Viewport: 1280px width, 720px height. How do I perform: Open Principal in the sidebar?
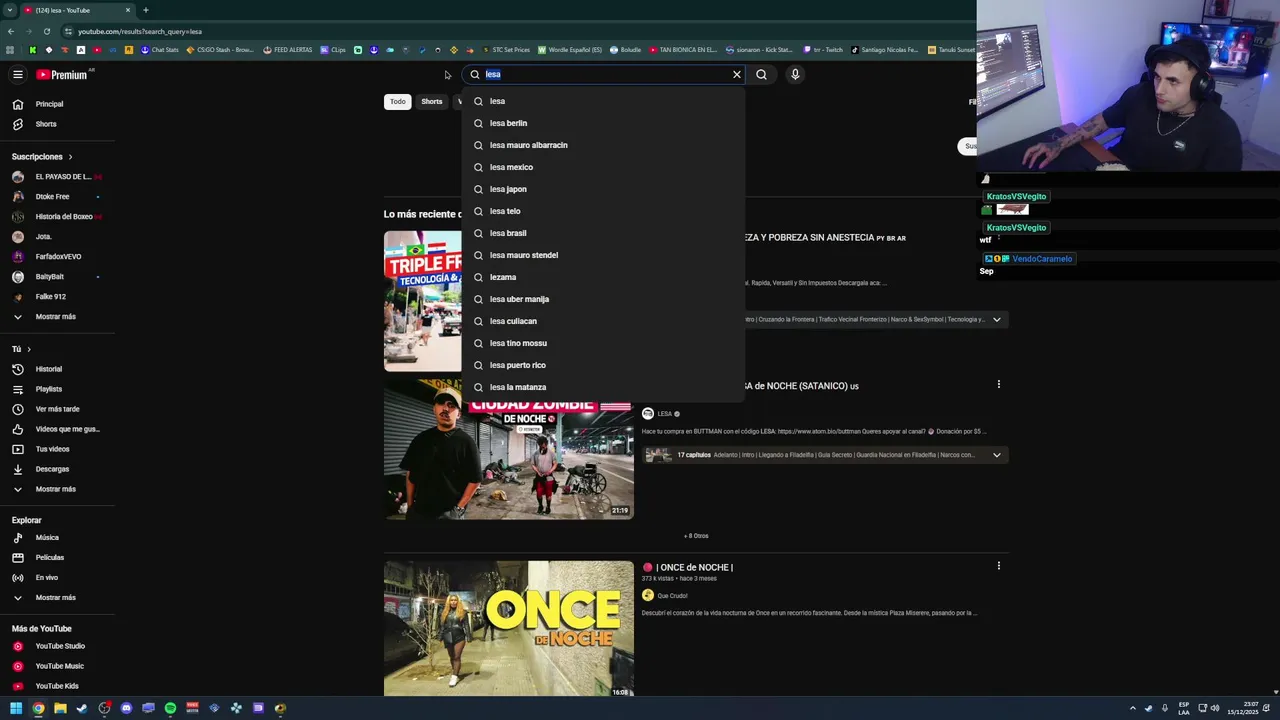tap(50, 104)
